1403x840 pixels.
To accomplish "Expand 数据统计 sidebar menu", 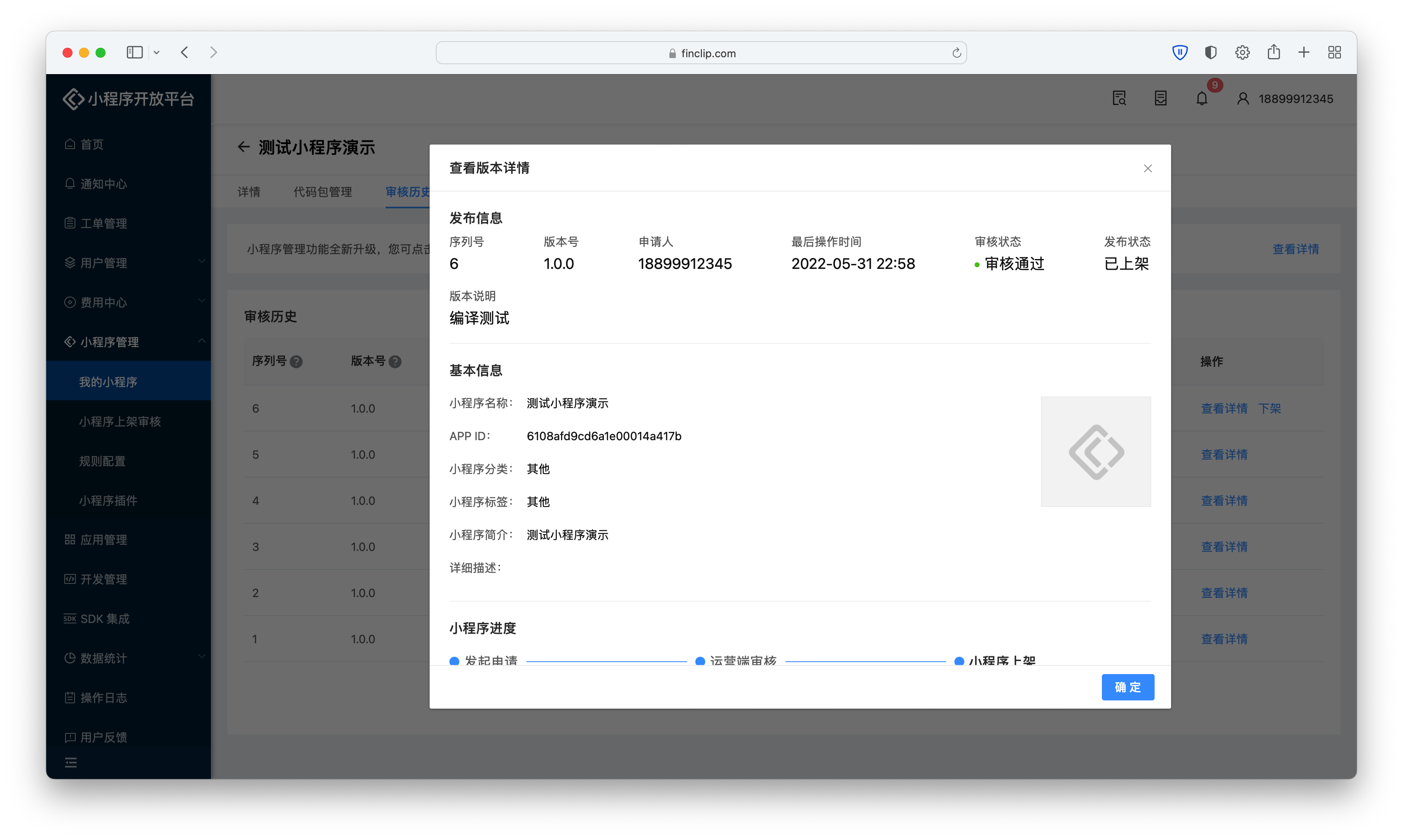I will [128, 658].
